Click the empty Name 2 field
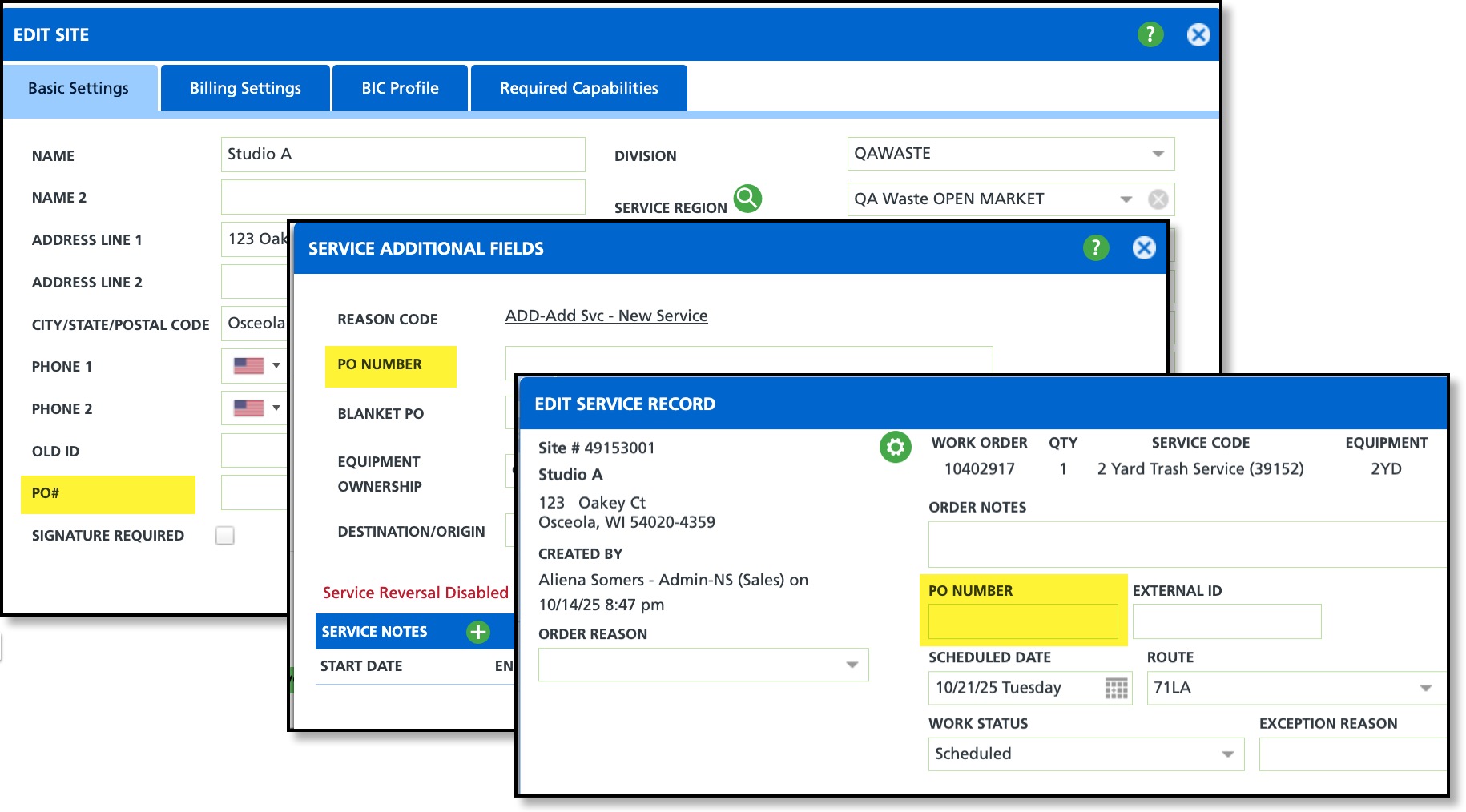Screen dimensions: 1466x812 403,197
